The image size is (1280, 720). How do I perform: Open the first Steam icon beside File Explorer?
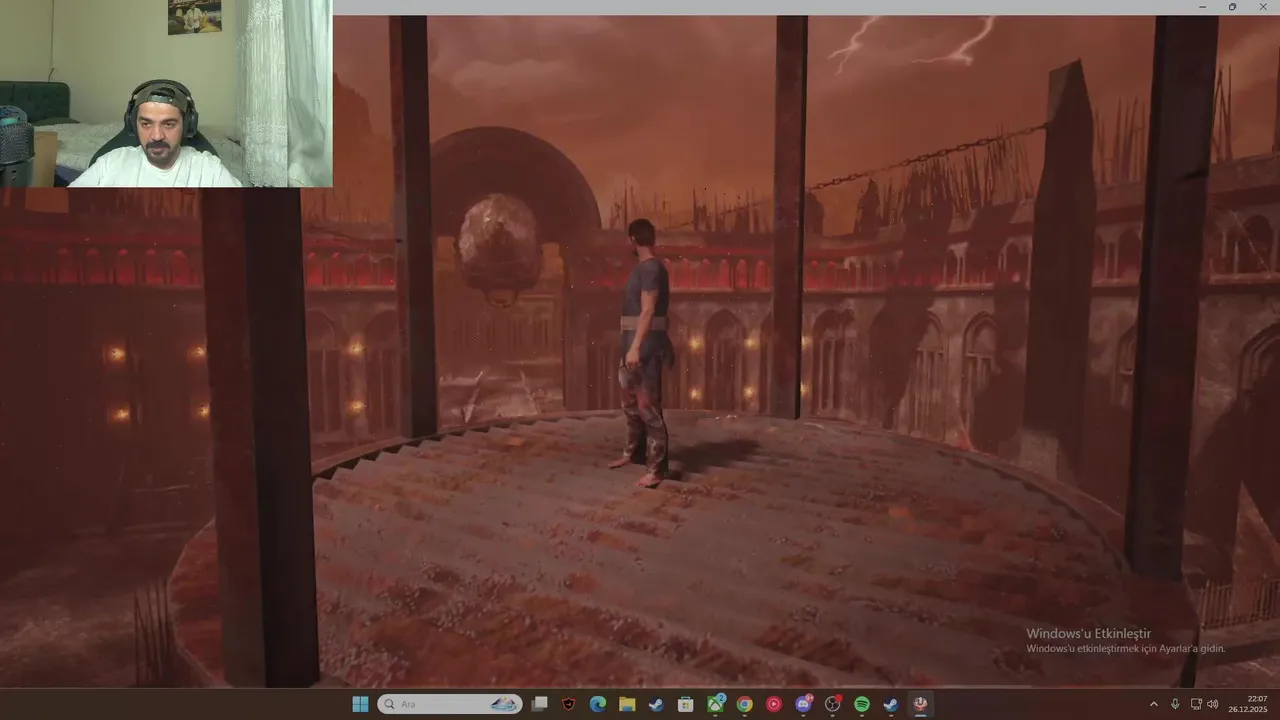(656, 704)
